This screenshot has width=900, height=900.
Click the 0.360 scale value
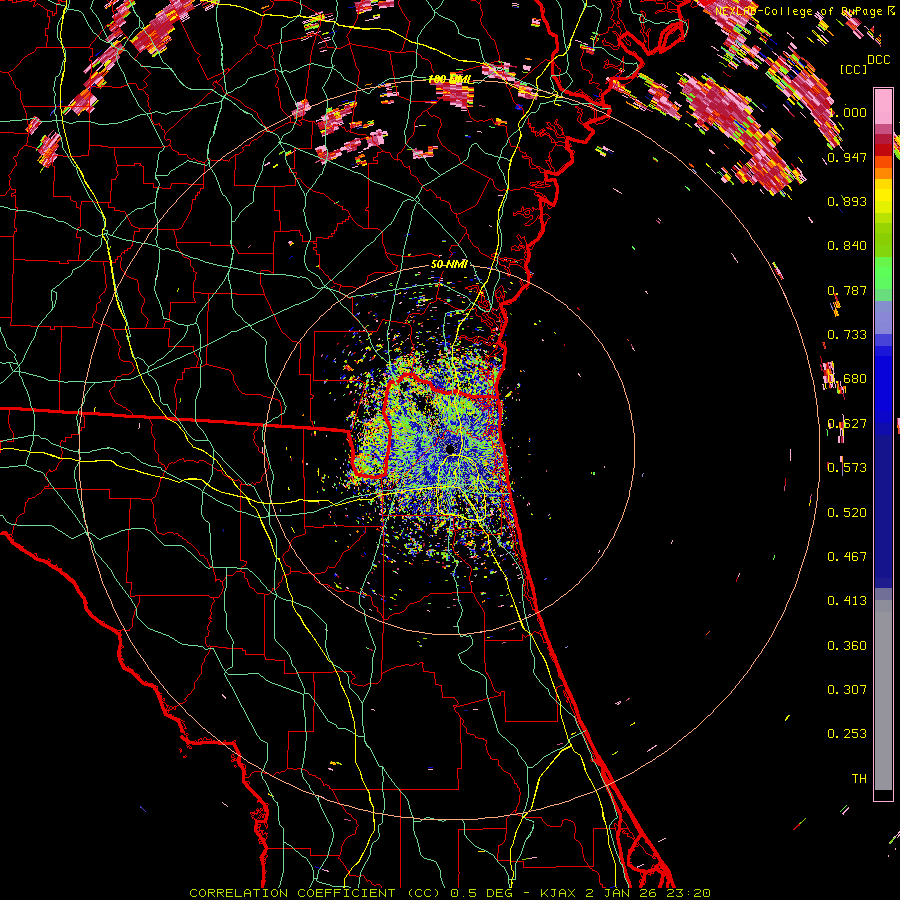click(x=847, y=646)
